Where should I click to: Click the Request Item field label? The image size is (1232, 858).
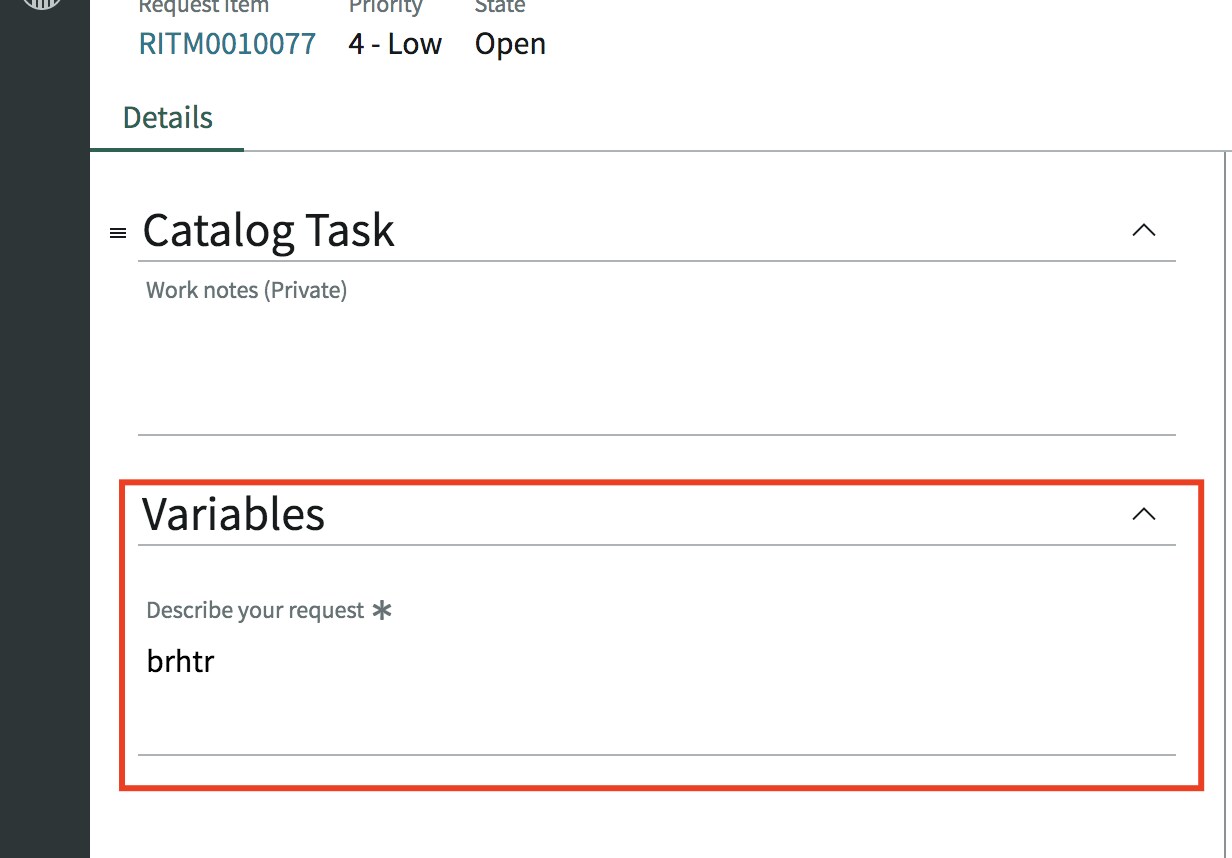point(204,7)
